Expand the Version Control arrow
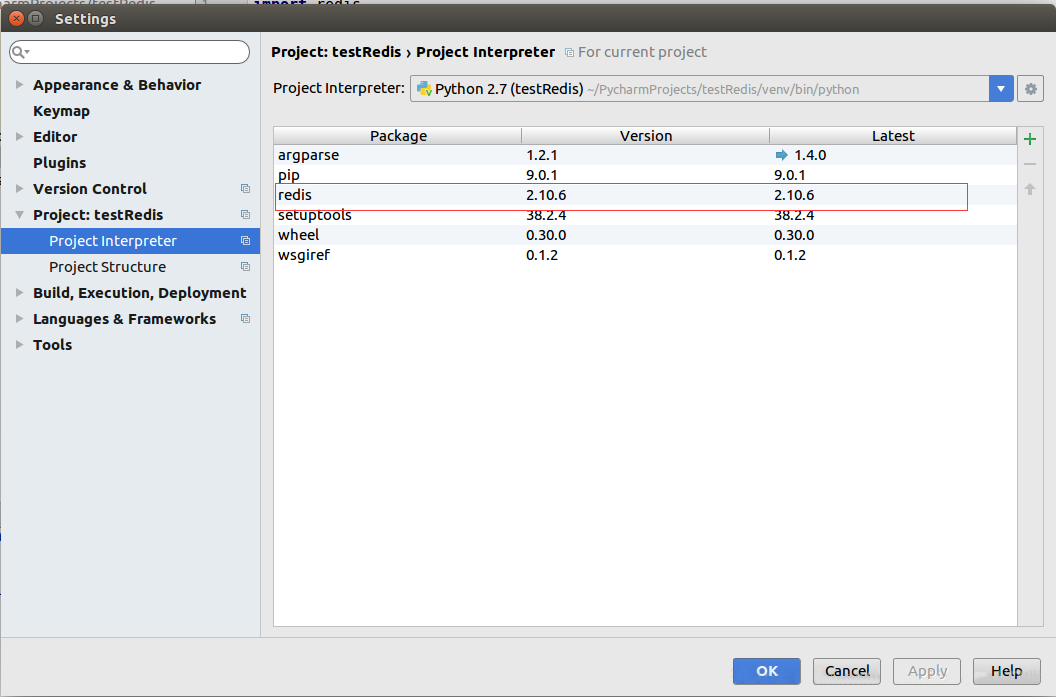Viewport: 1056px width, 697px height. [20, 189]
